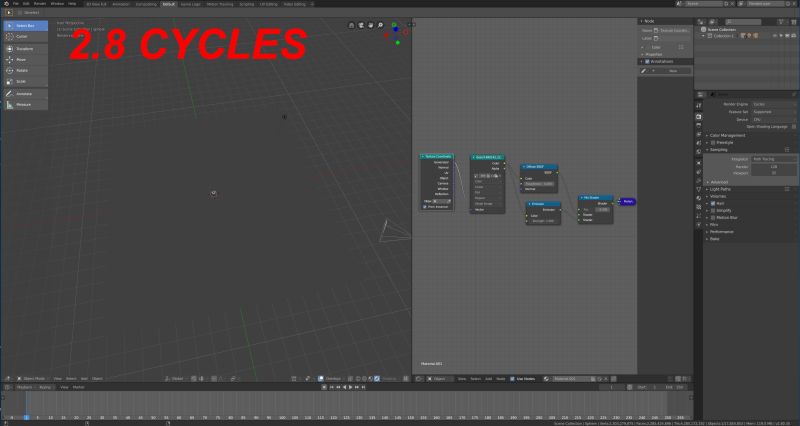This screenshot has width=800, height=426.
Task: Select the Measure tool
Action: coord(26,105)
